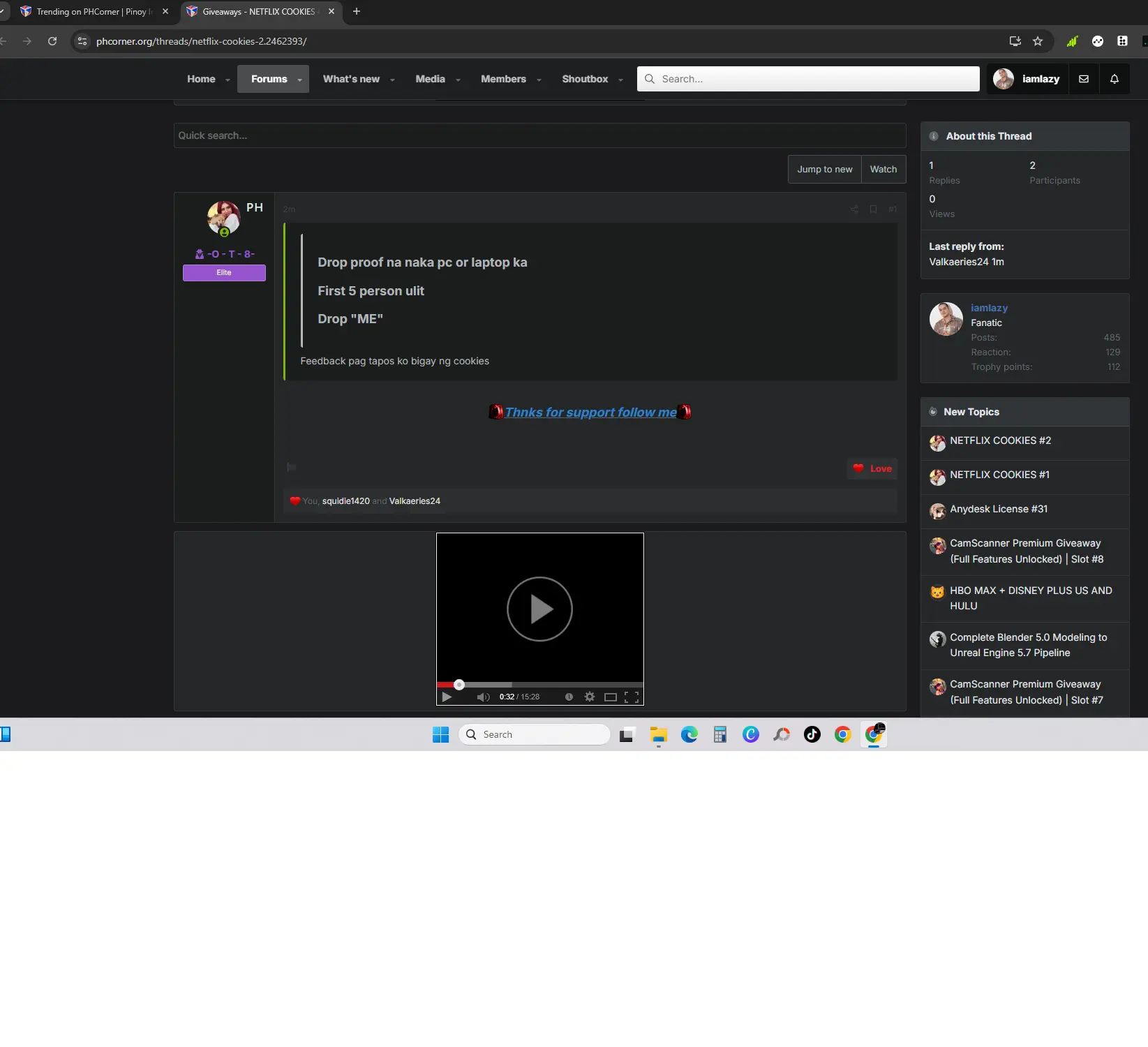The width and height of the screenshot is (1148, 1047).
Task: Expand Members dropdown arrow
Action: click(x=539, y=80)
